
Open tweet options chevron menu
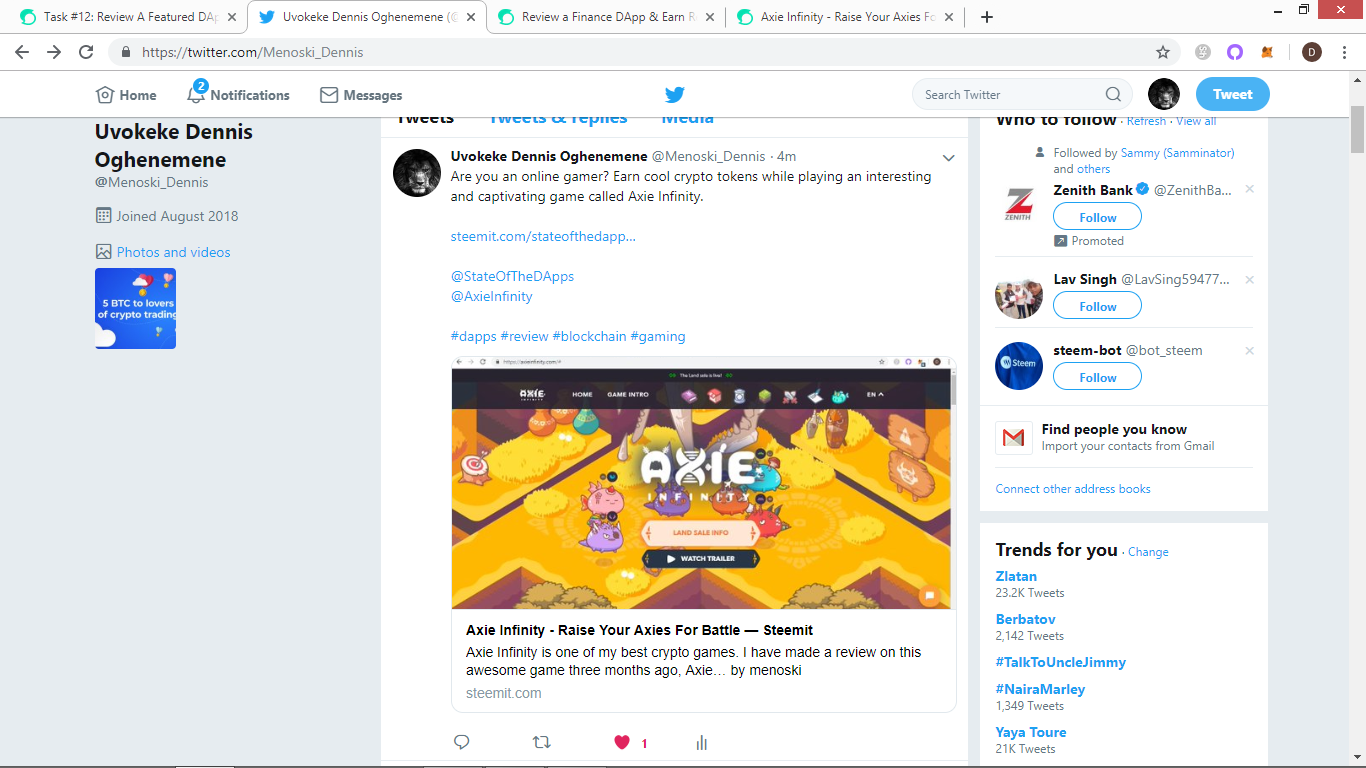pos(949,158)
